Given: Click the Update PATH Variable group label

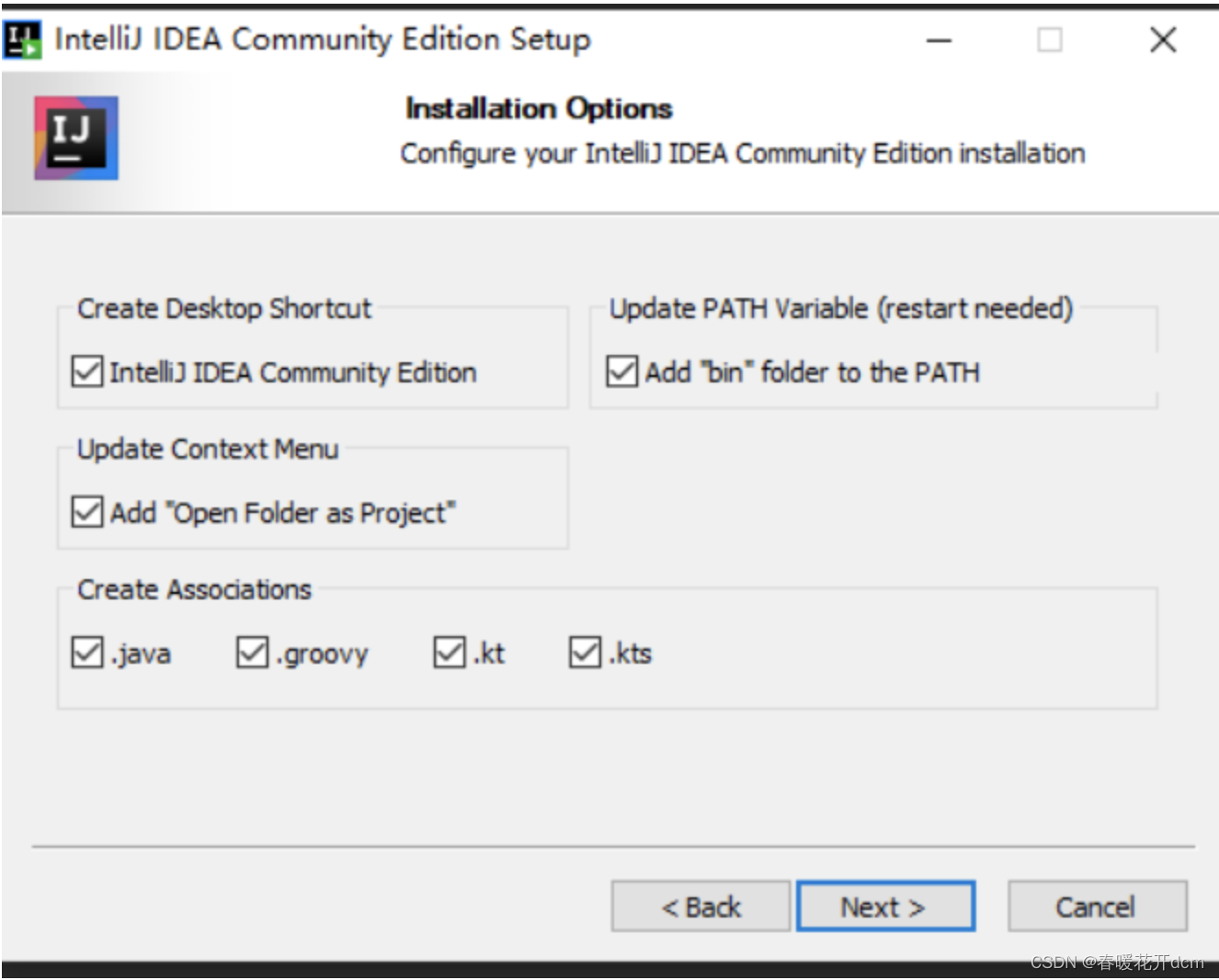Looking at the screenshot, I should click(x=841, y=308).
